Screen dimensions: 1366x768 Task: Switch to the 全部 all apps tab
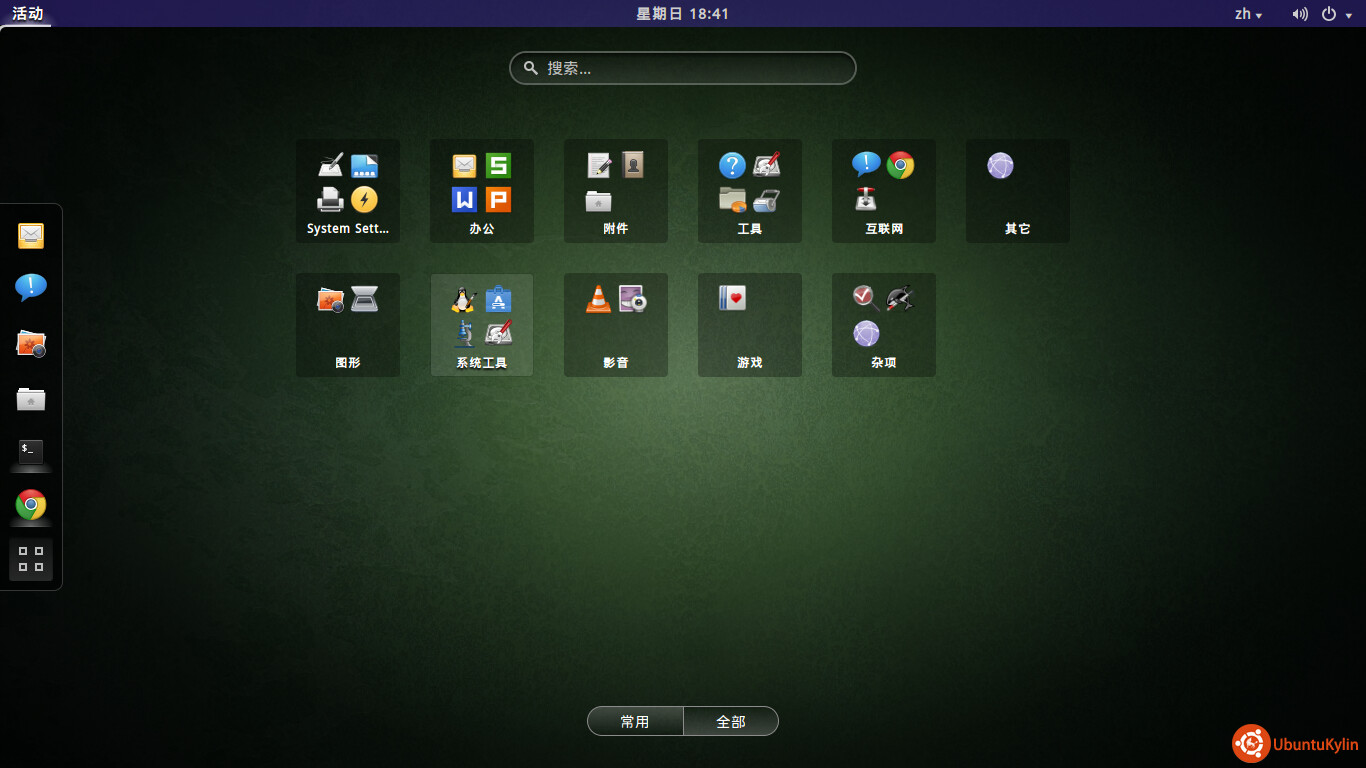pos(731,721)
